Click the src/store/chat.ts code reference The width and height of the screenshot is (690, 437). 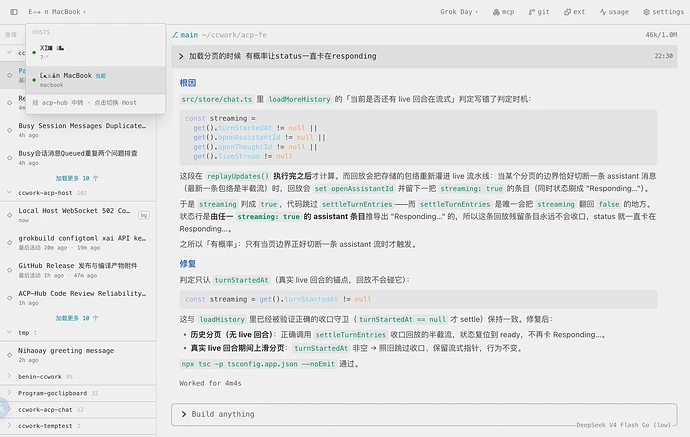click(x=217, y=99)
